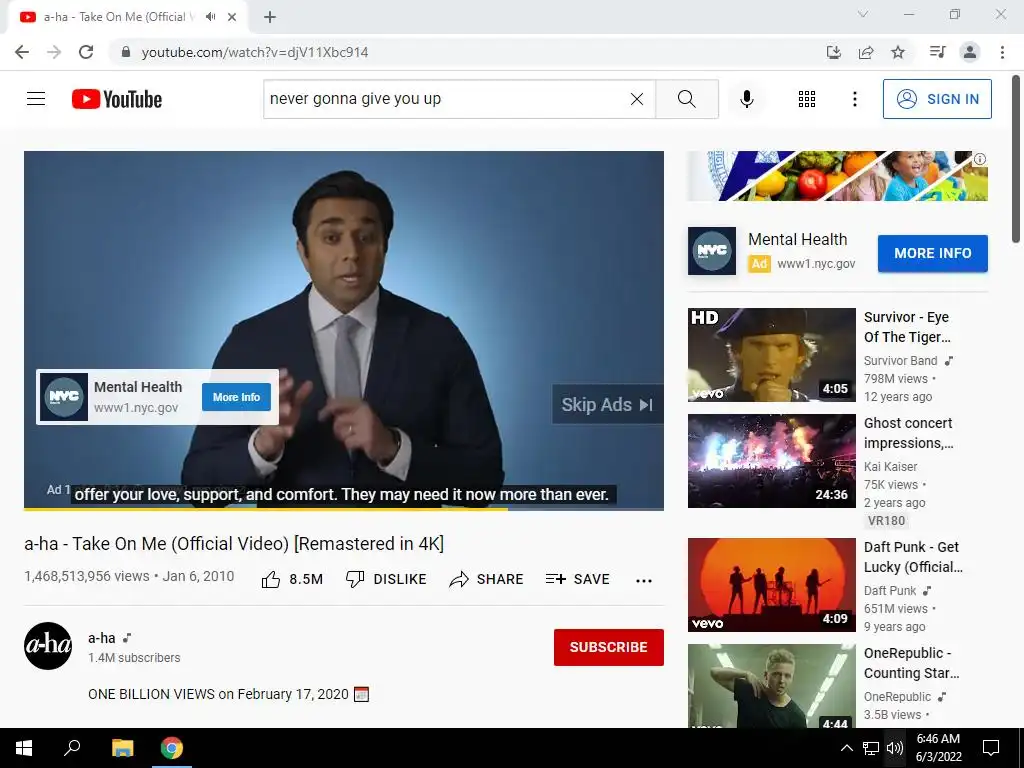Open the YouTube apps grid
This screenshot has height=768, width=1024.
pos(807,99)
